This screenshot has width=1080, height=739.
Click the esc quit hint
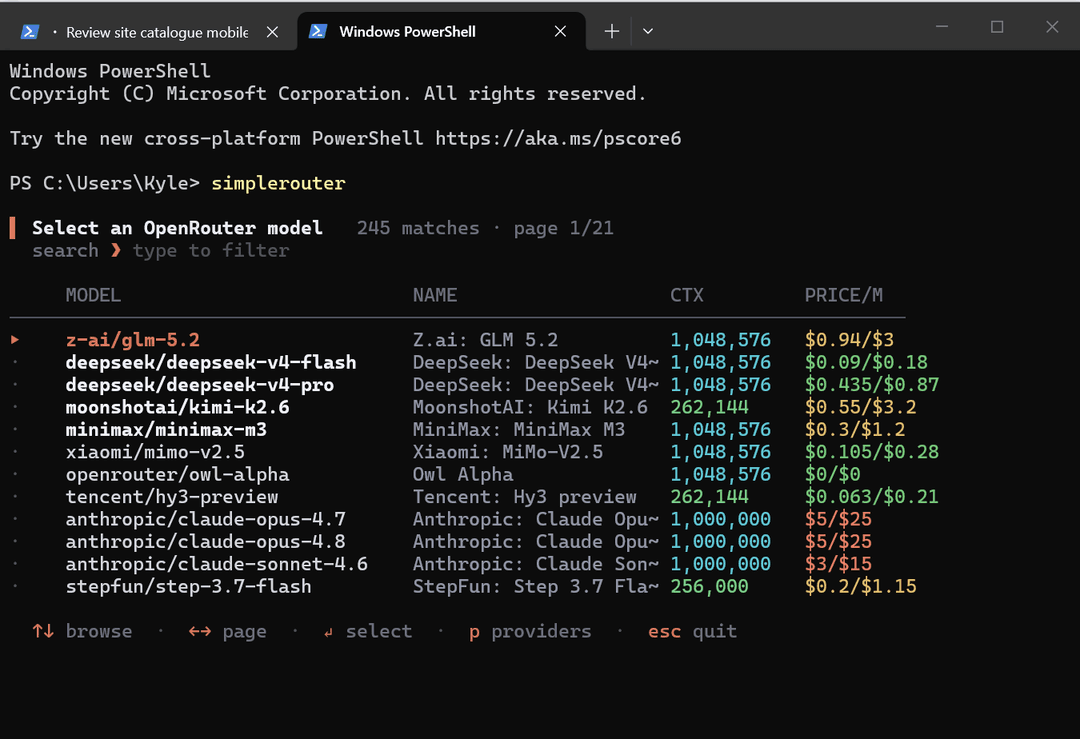(692, 631)
